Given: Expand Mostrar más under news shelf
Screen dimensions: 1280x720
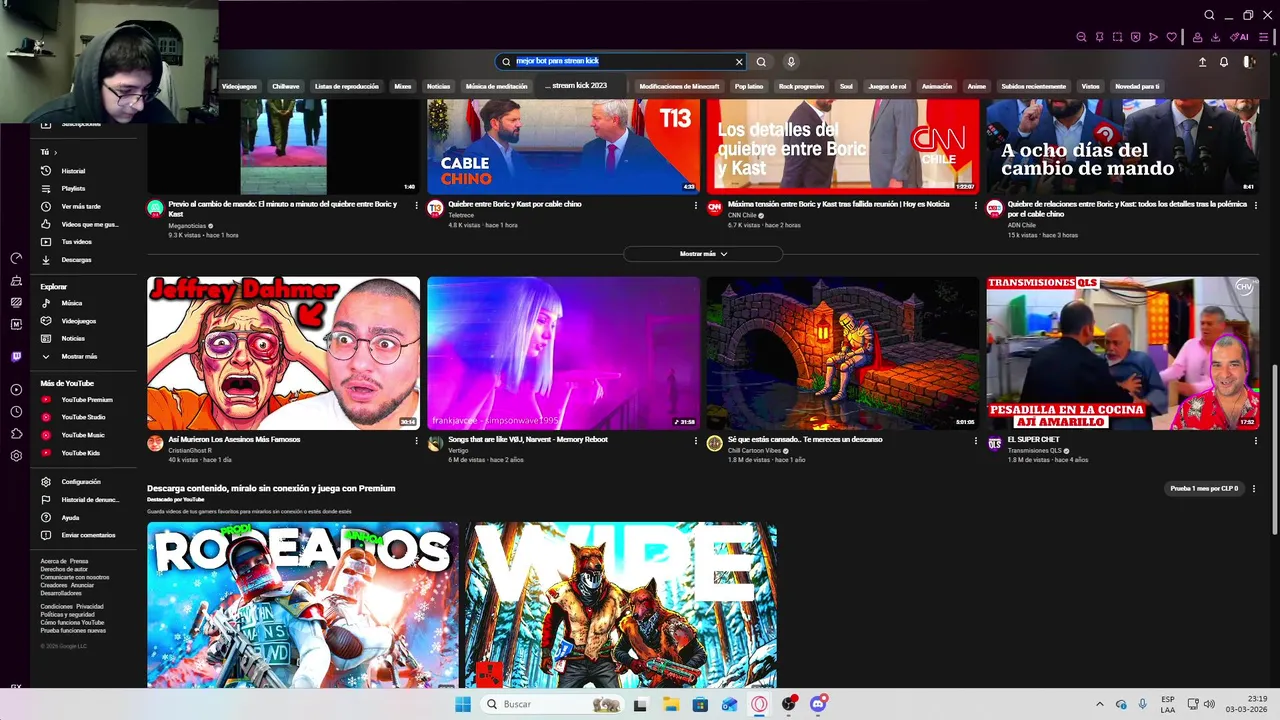Looking at the screenshot, I should (703, 254).
